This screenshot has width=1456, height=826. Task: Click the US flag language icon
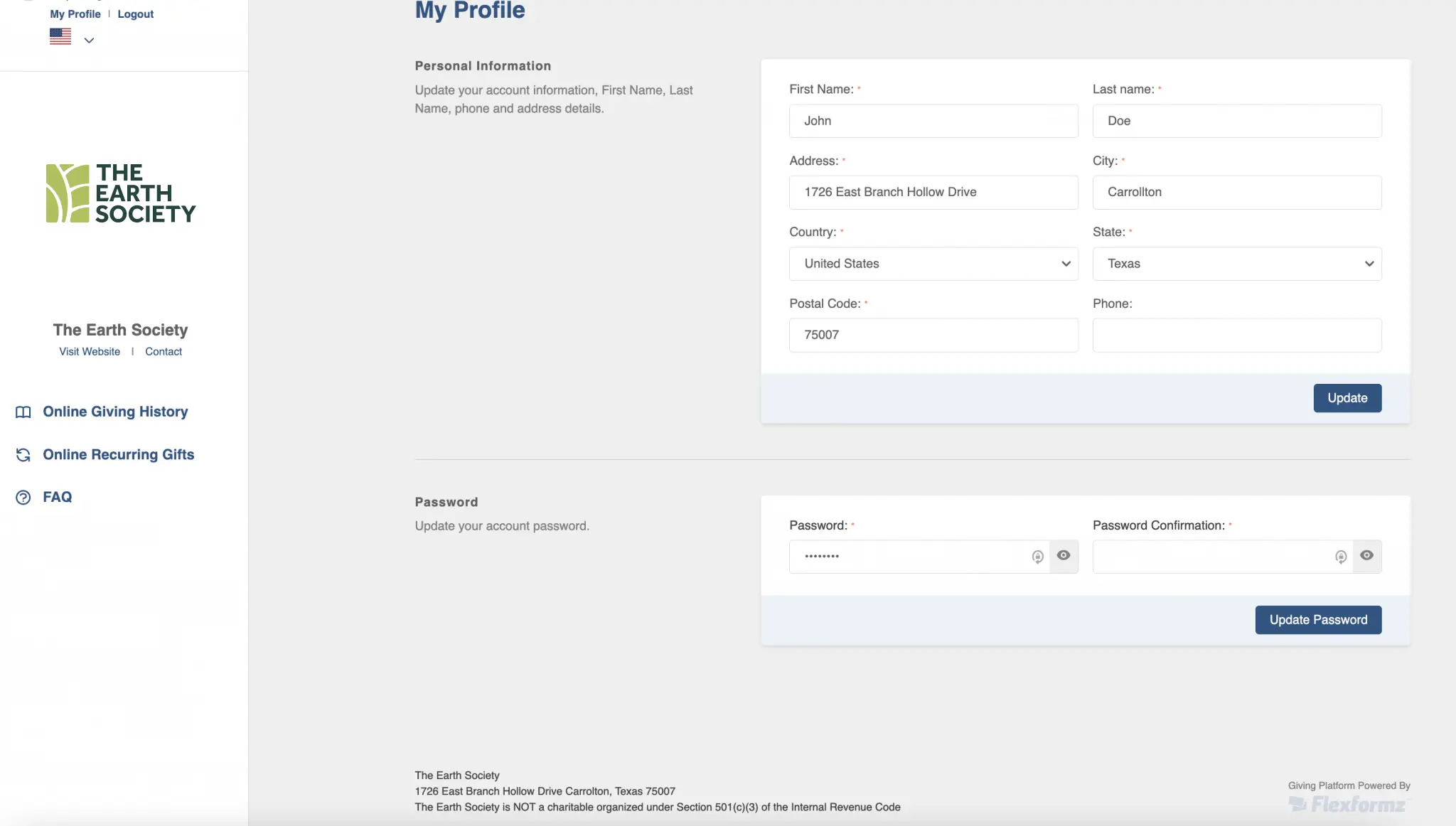60,36
